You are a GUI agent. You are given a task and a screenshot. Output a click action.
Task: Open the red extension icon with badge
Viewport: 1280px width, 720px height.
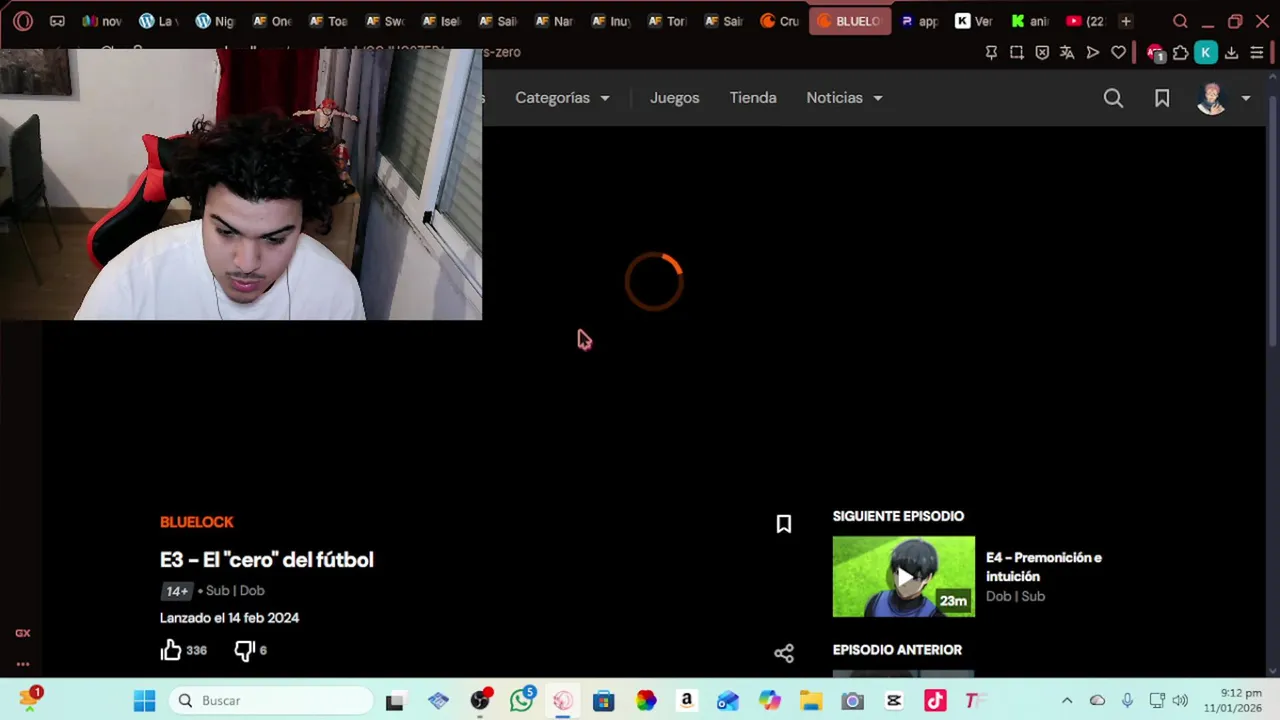1155,53
